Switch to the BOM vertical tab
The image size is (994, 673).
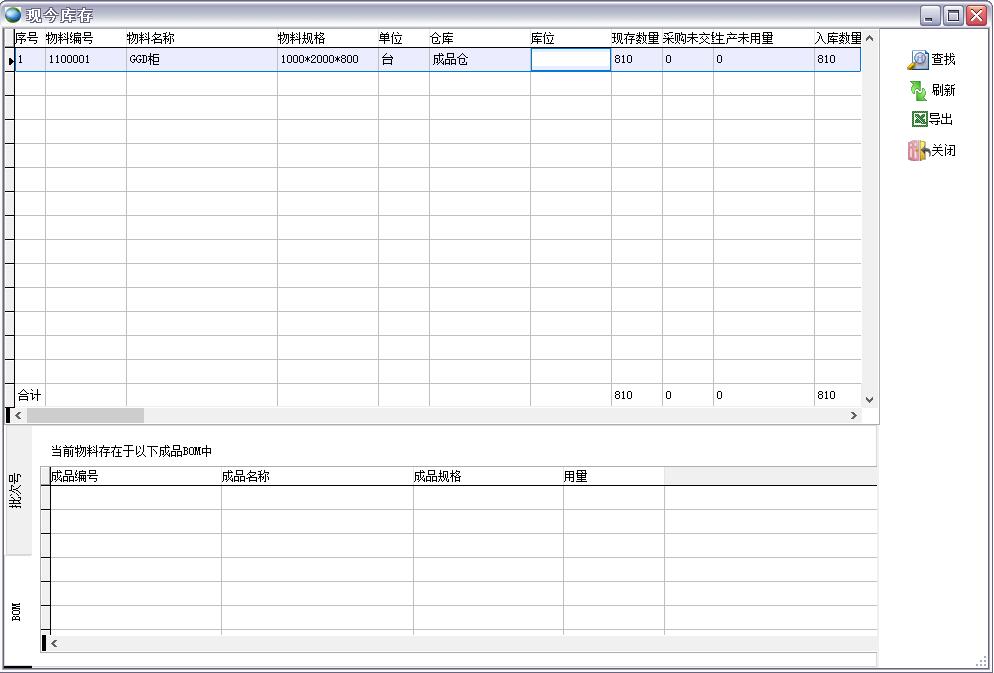point(17,611)
